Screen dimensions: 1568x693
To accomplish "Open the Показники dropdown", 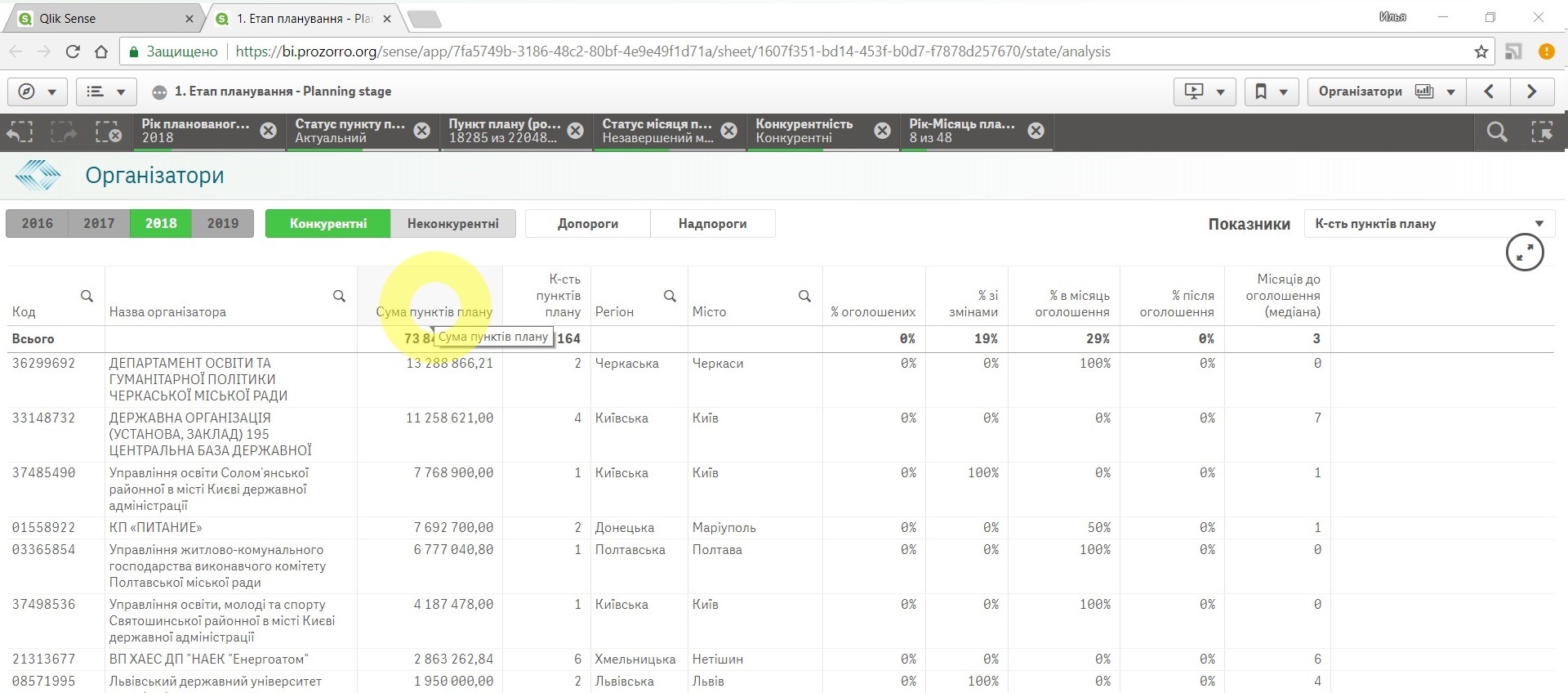I will click(x=1428, y=224).
